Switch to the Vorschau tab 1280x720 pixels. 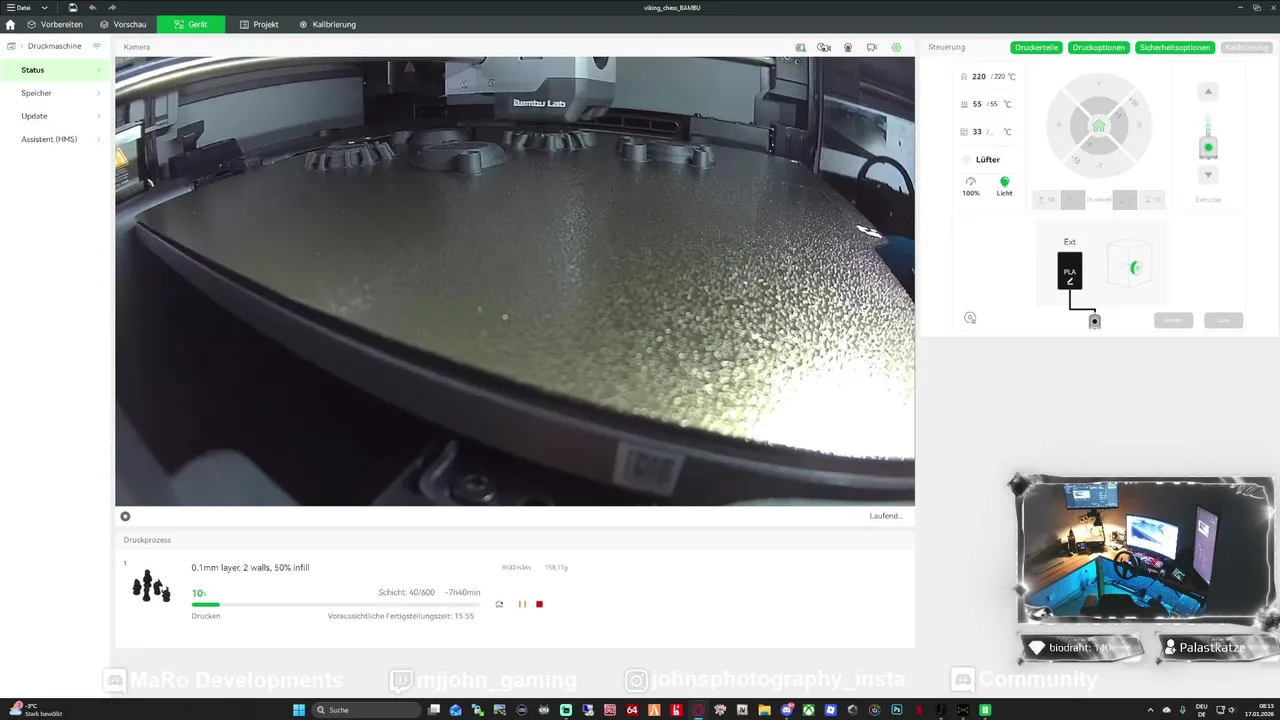[x=123, y=24]
